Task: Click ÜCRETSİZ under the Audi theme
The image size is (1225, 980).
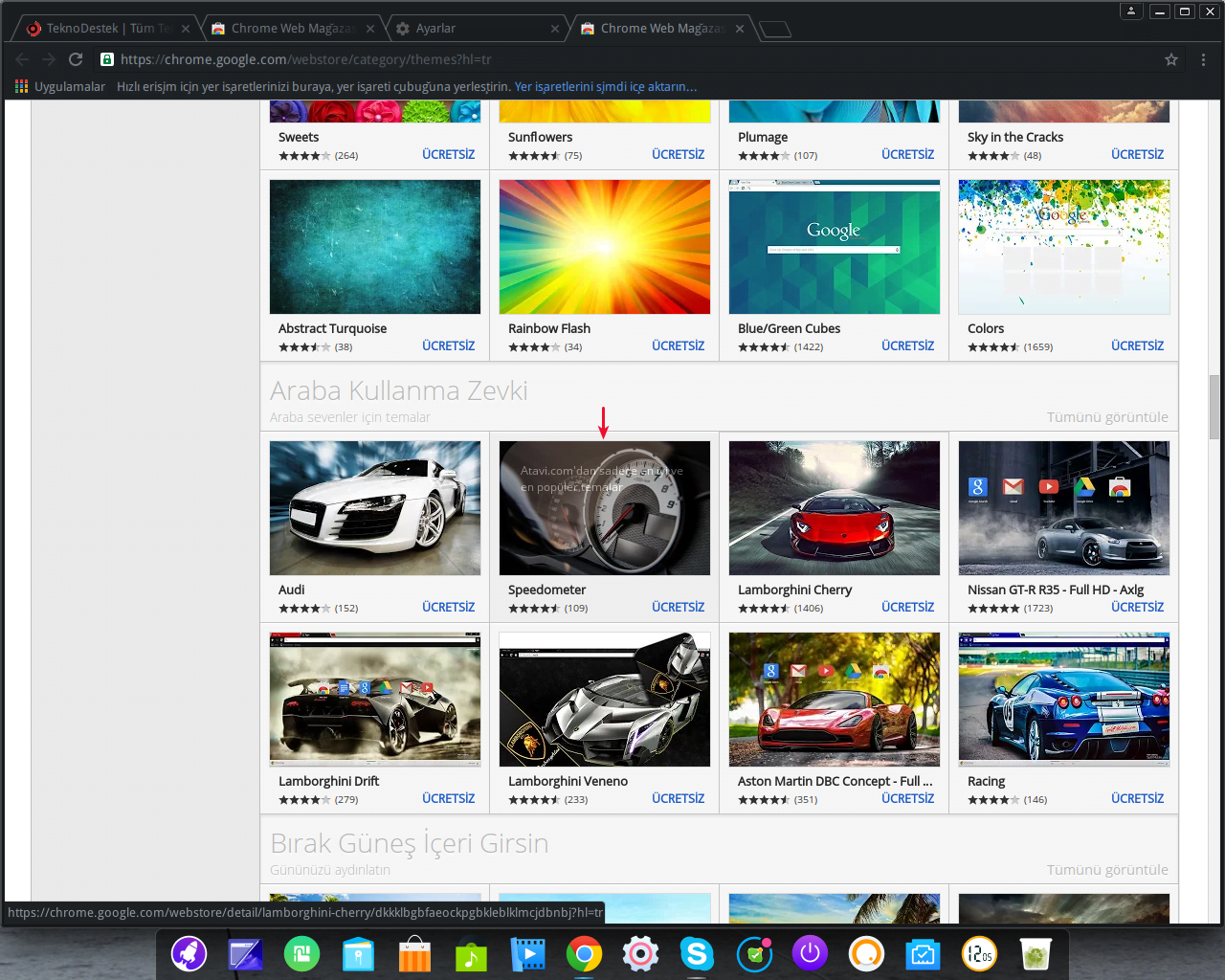Action: coord(448,607)
